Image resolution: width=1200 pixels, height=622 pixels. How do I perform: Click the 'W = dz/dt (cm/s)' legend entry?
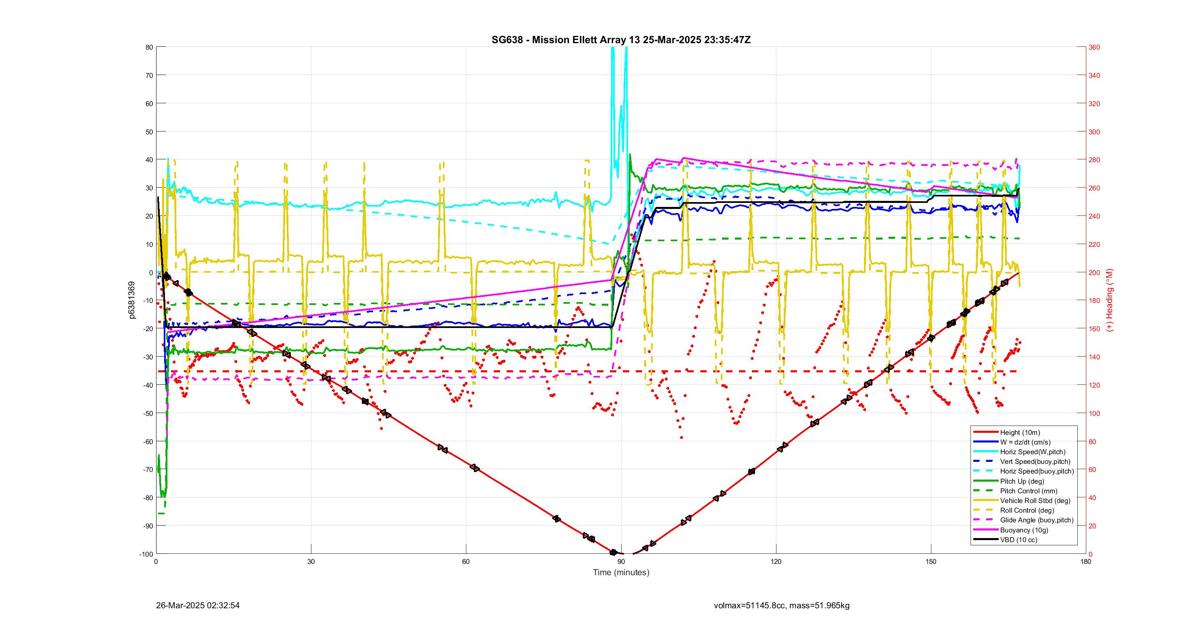click(1025, 442)
